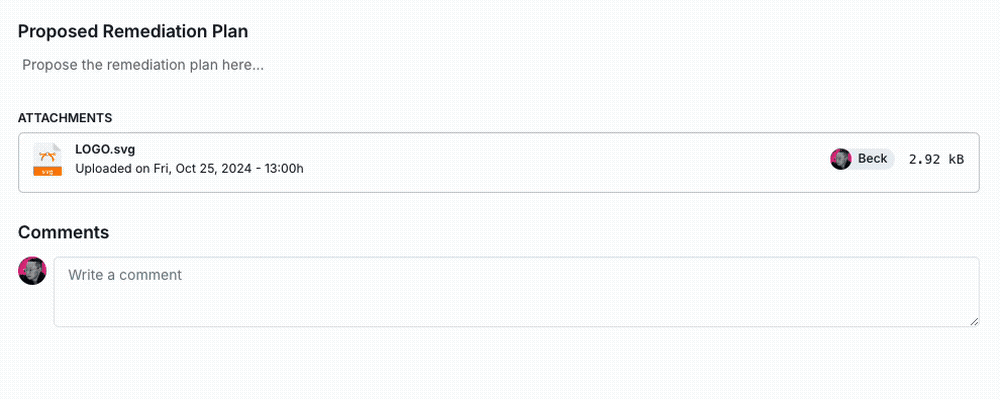
Task: Click the comment box resize grip
Action: point(973,320)
